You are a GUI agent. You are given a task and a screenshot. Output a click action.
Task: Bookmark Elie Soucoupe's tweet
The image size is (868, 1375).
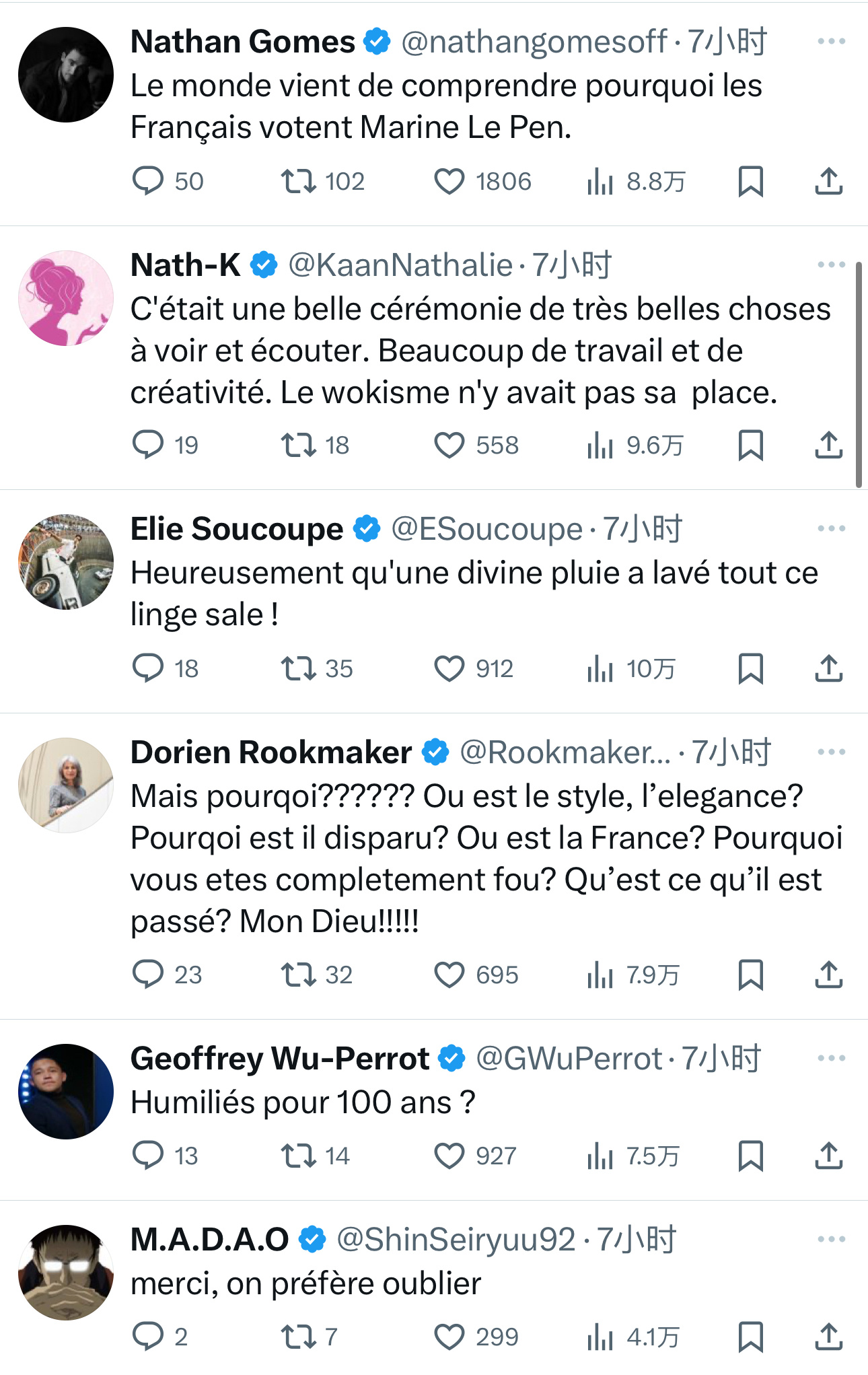click(750, 668)
